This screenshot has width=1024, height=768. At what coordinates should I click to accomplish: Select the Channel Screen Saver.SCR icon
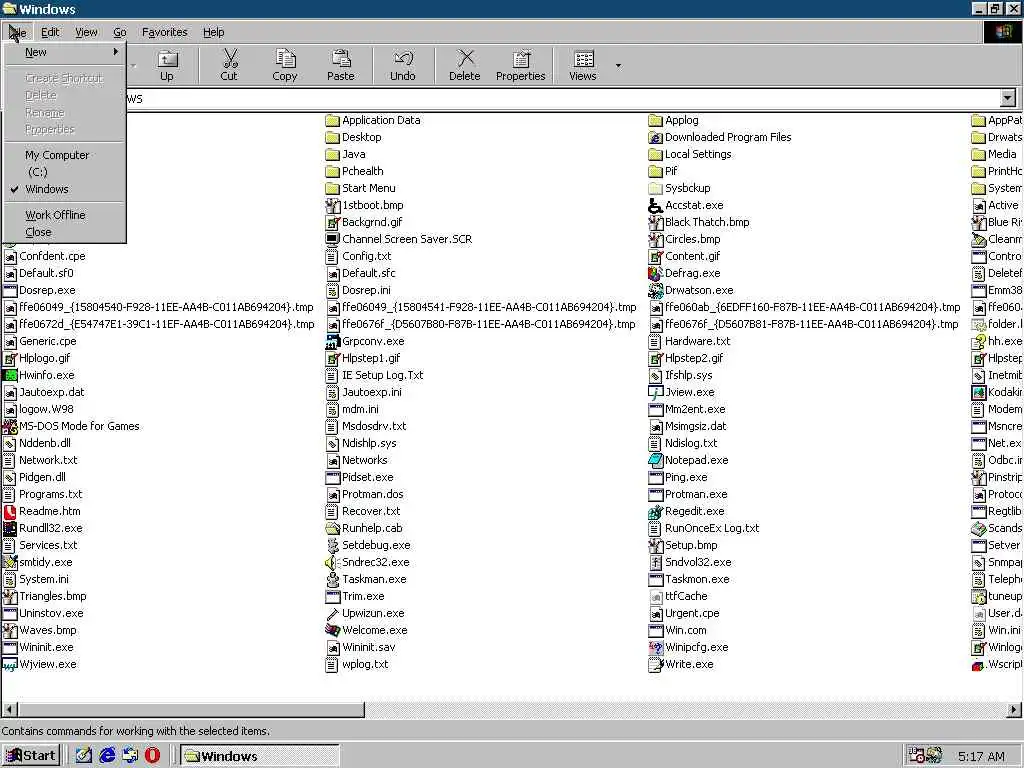point(332,239)
